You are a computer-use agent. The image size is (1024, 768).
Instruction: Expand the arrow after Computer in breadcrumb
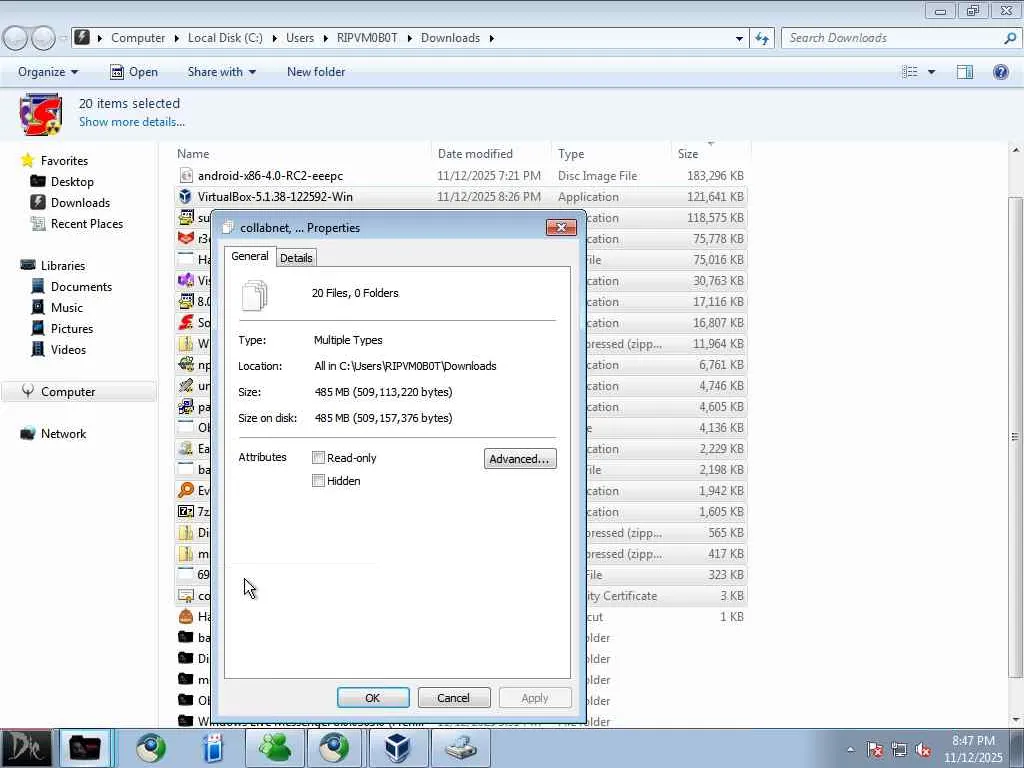(176, 39)
